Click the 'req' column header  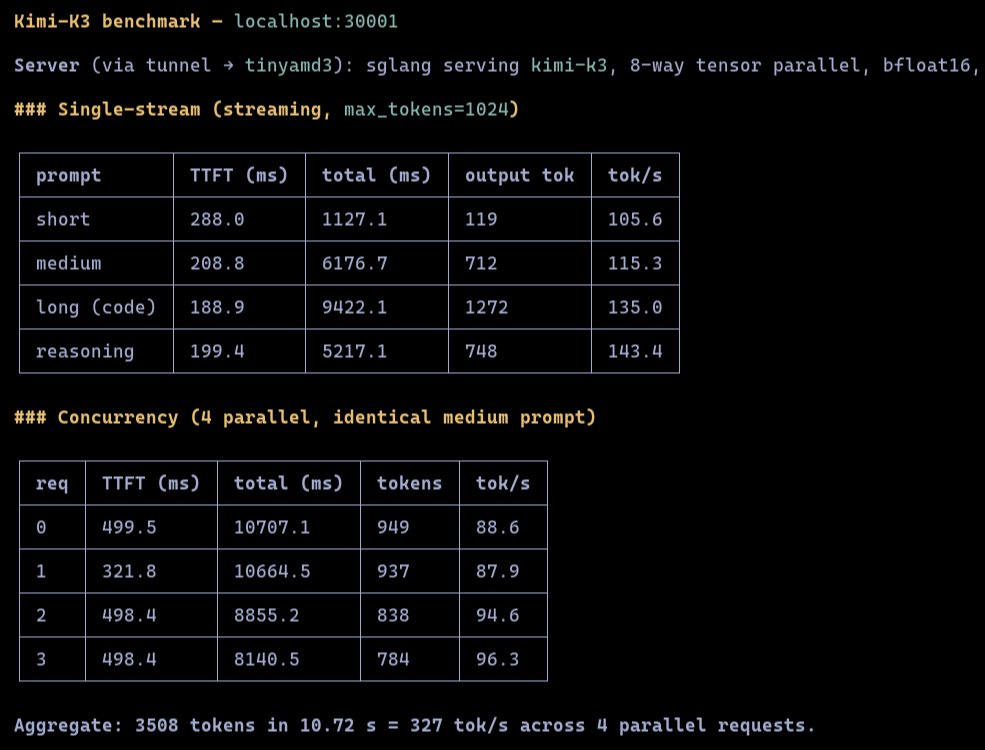pyautogui.click(x=52, y=484)
